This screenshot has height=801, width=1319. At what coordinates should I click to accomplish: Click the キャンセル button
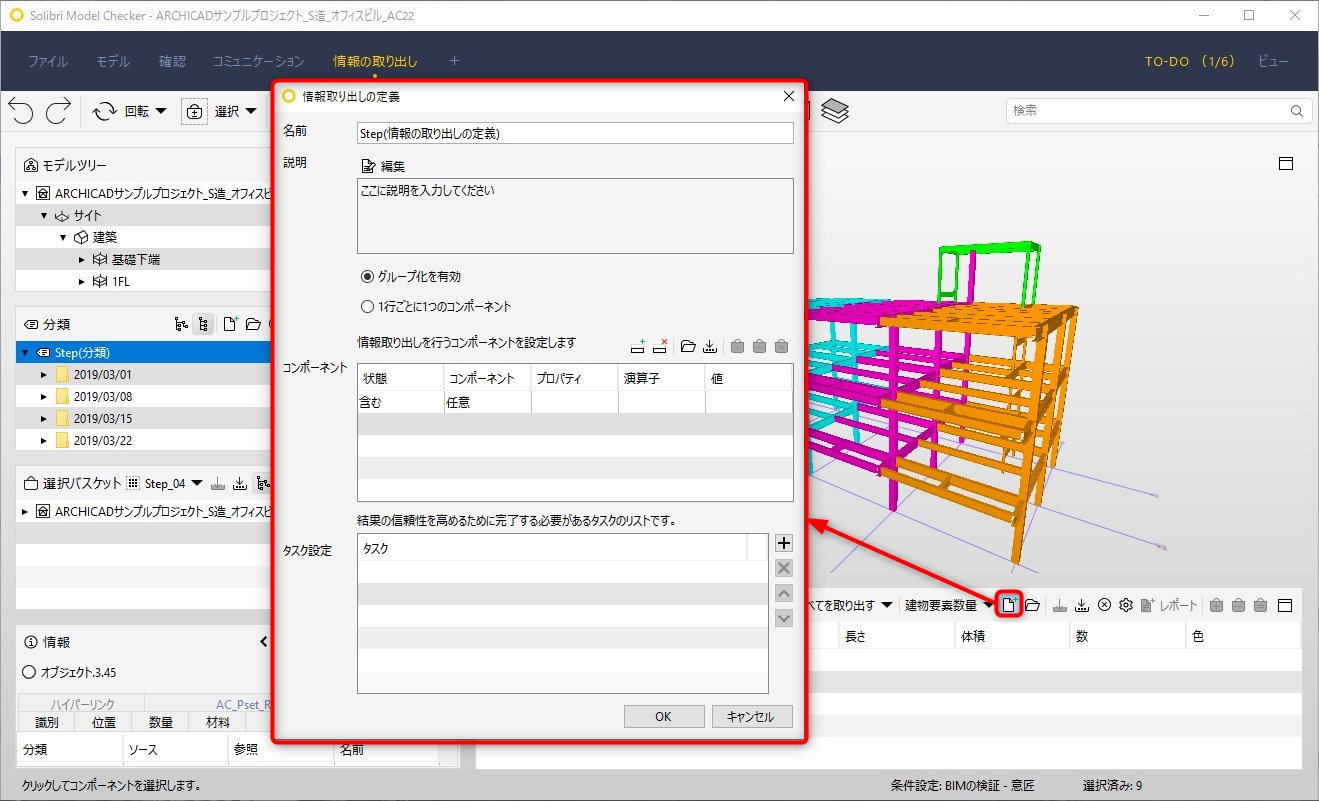752,716
